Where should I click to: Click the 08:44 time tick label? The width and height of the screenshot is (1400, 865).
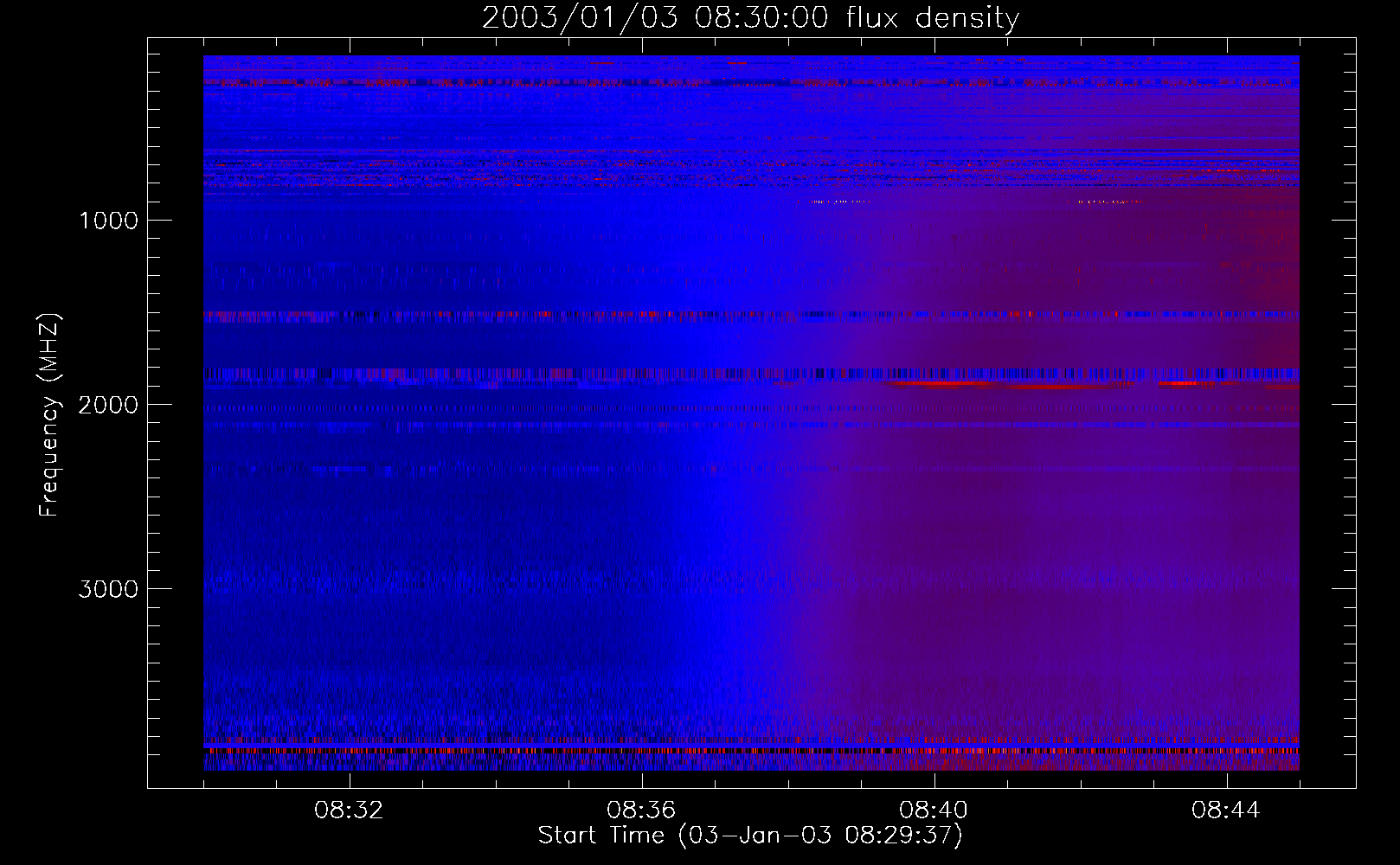1226,811
